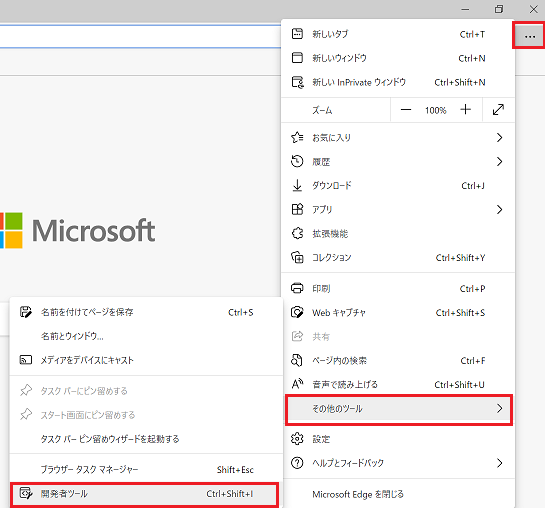
Task: Click the 100% zoom level value
Action: [435, 110]
